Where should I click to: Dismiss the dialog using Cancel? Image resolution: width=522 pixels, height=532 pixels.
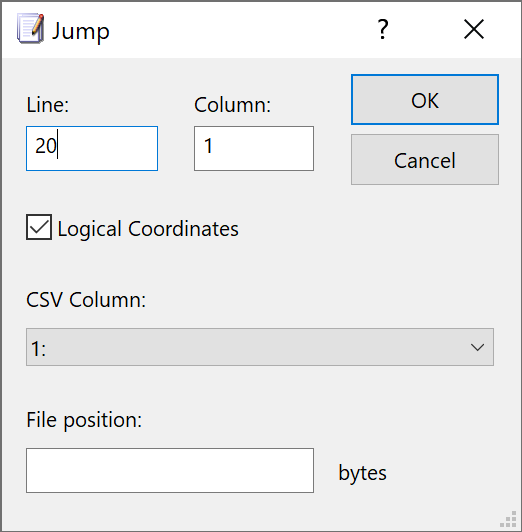(425, 159)
